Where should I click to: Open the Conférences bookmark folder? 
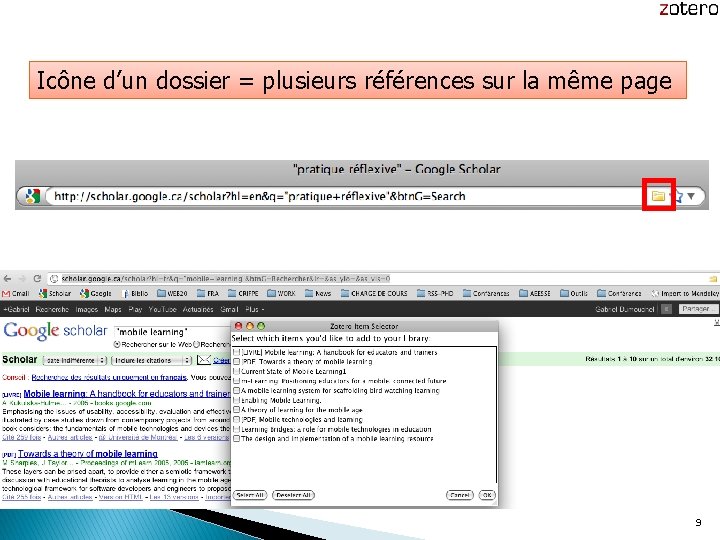[486, 293]
